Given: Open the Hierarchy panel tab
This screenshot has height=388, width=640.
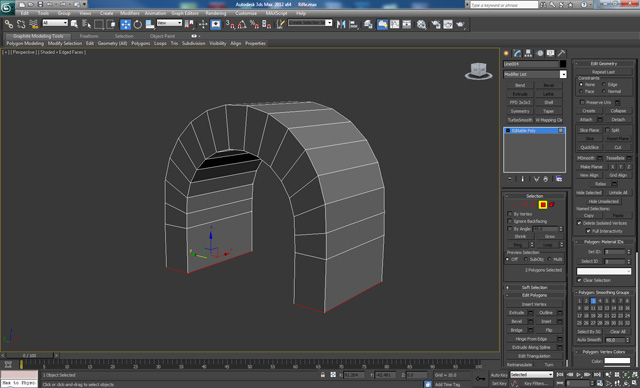Looking at the screenshot, I should (x=529, y=53).
